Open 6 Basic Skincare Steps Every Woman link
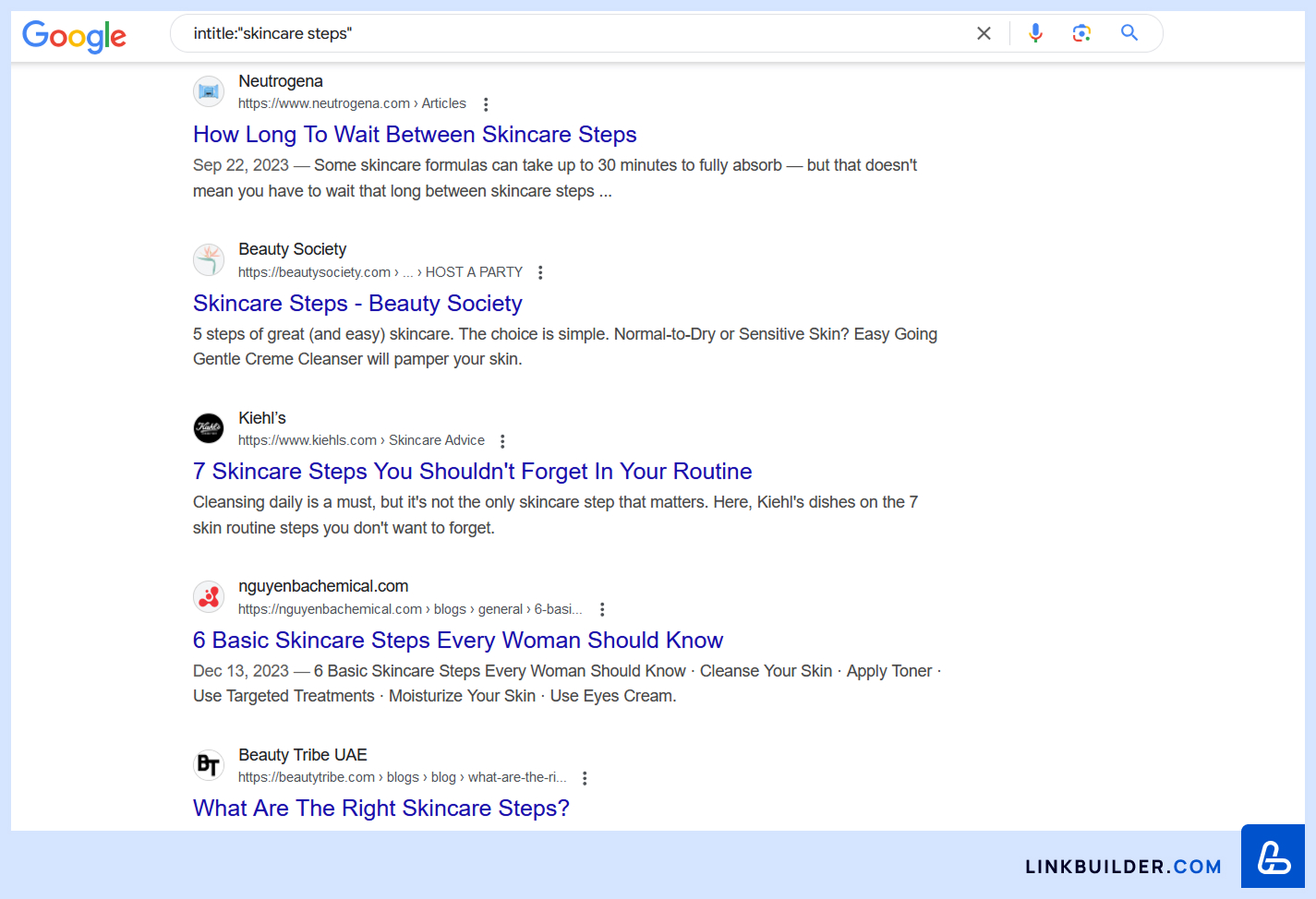The width and height of the screenshot is (1316, 899). pyautogui.click(x=458, y=641)
